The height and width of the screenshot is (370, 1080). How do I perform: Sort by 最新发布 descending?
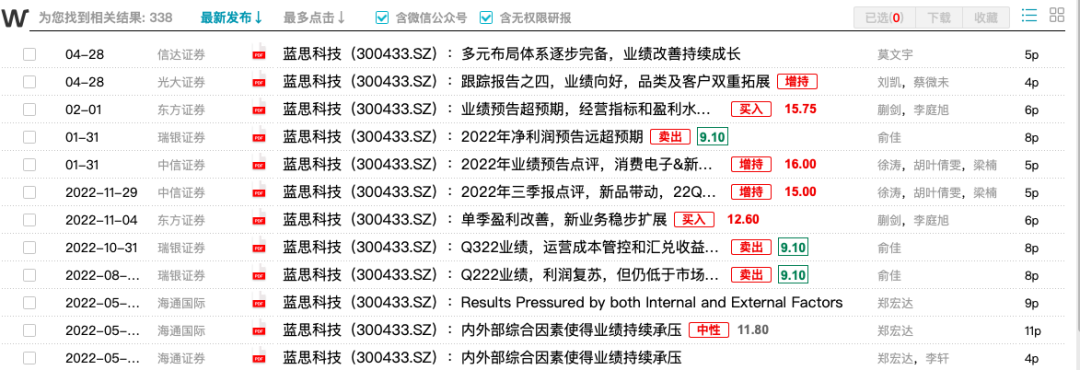coord(231,18)
